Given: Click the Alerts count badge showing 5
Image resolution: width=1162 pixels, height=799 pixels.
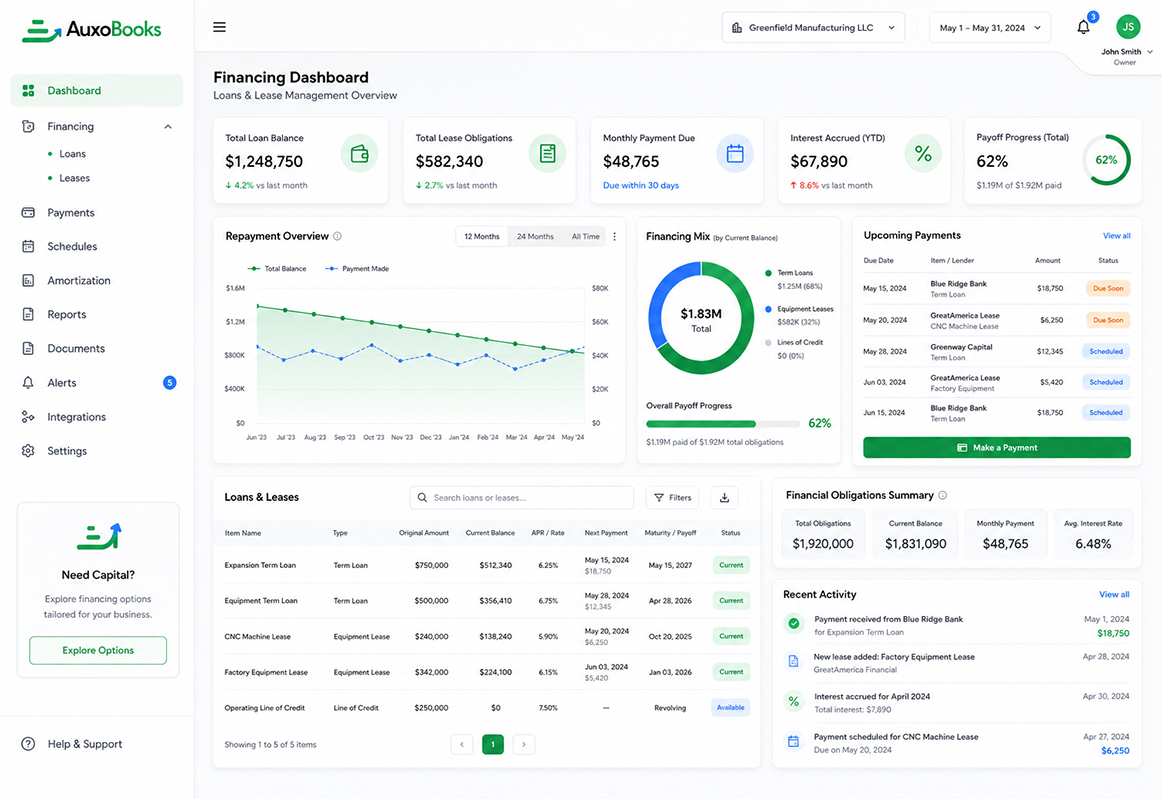Looking at the screenshot, I should pos(170,382).
